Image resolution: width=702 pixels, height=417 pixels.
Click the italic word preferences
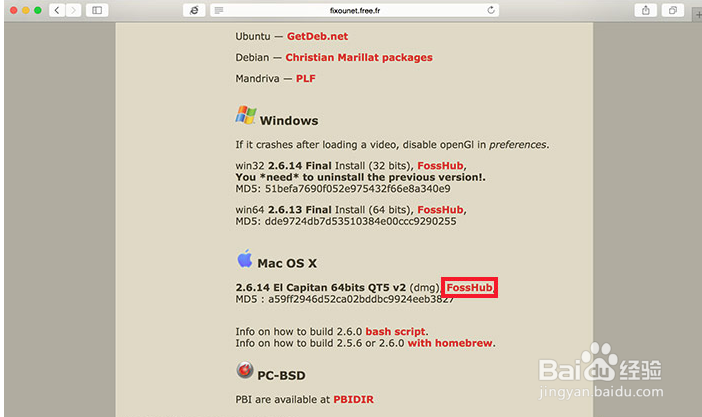point(518,145)
